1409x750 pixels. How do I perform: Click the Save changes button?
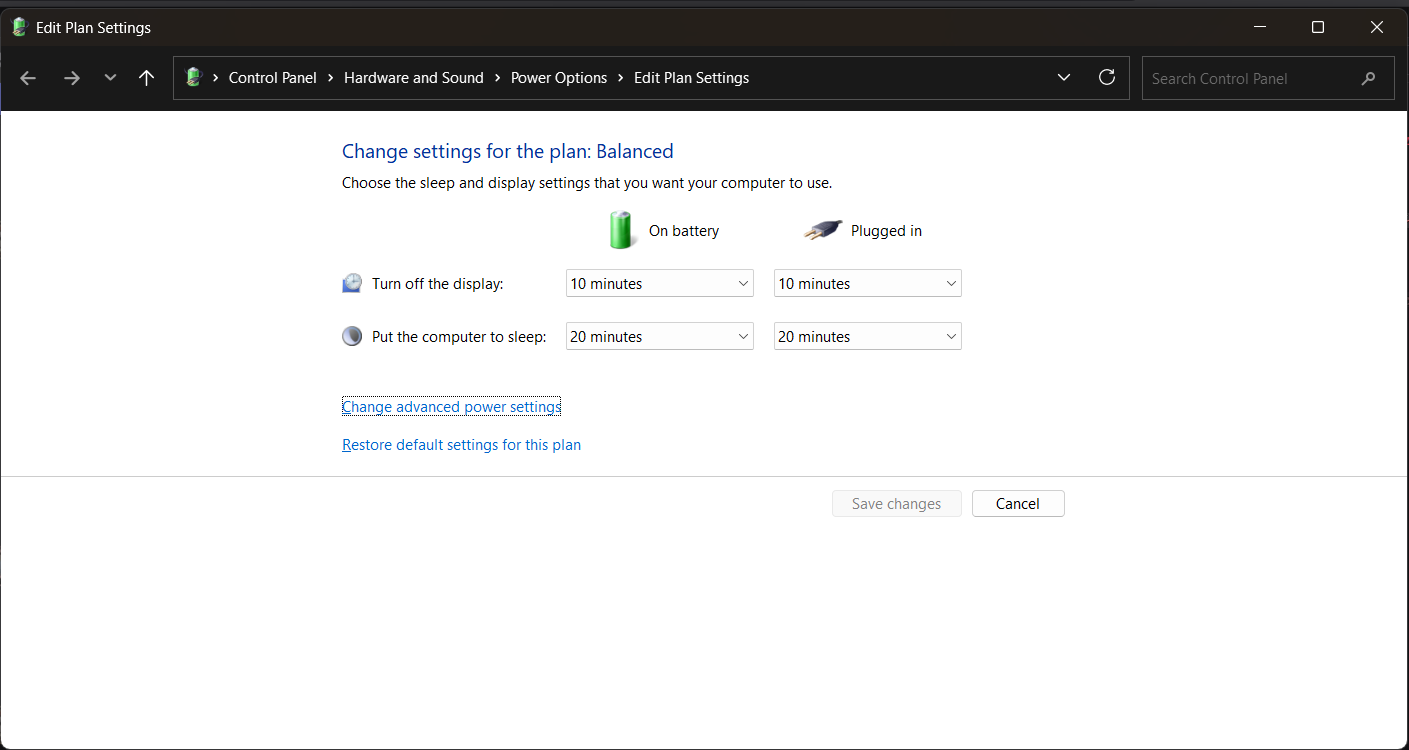pyautogui.click(x=897, y=504)
